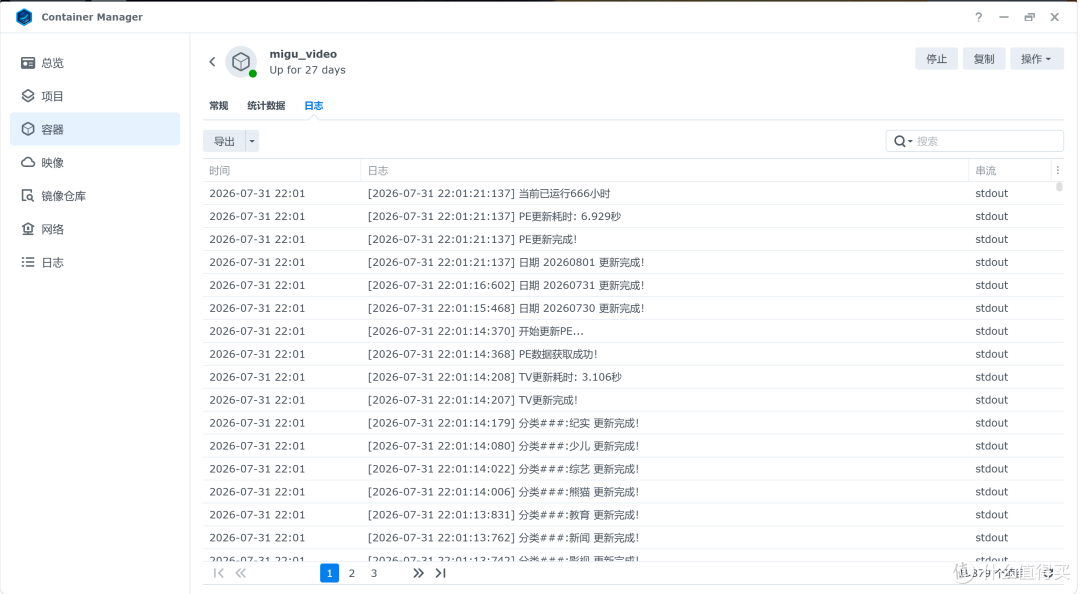Click the search magnifier icon
Image resolution: width=1080 pixels, height=594 pixels.
(x=902, y=141)
